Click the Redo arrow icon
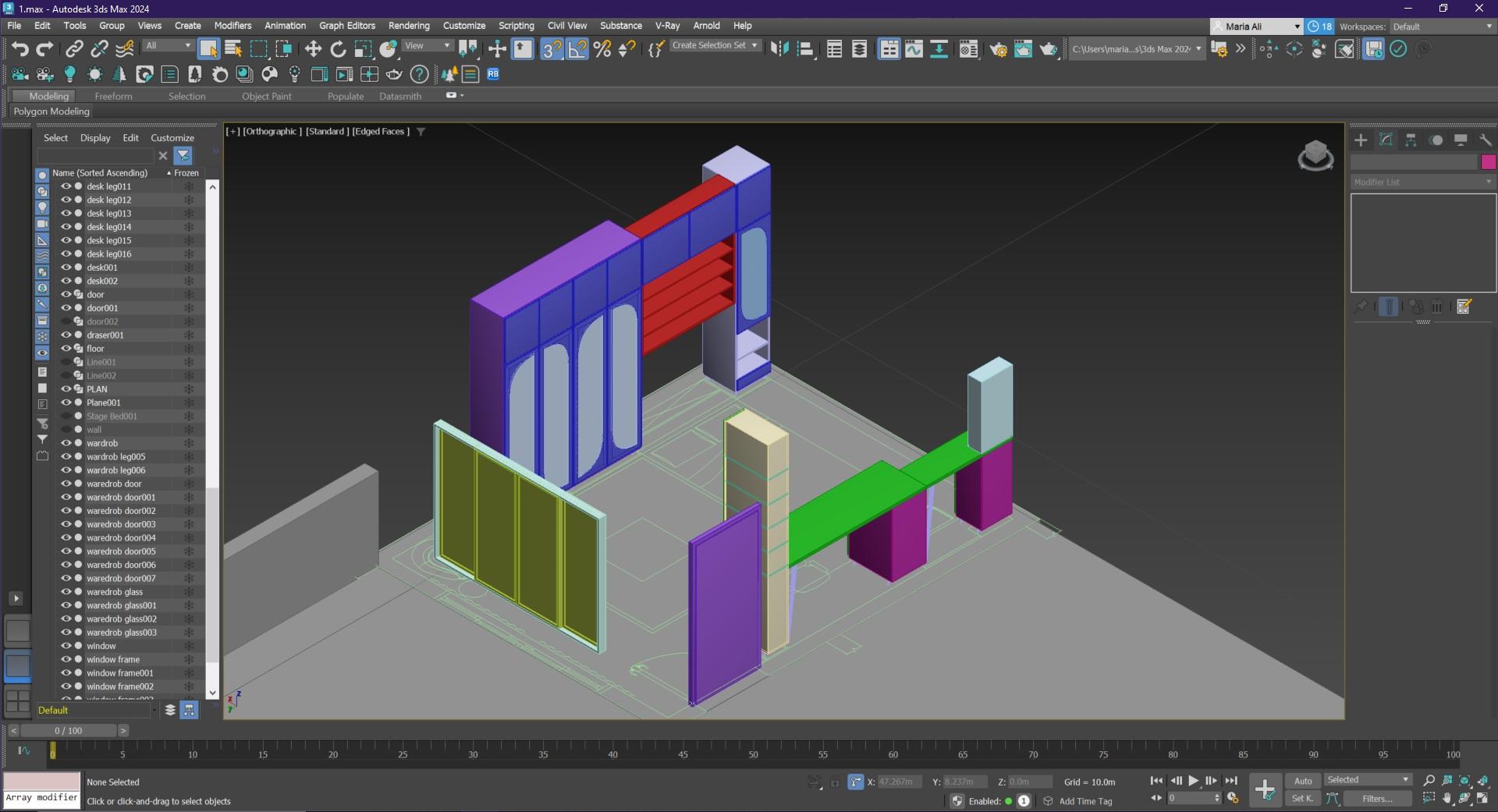Screen dimensions: 1498x812 45,49
